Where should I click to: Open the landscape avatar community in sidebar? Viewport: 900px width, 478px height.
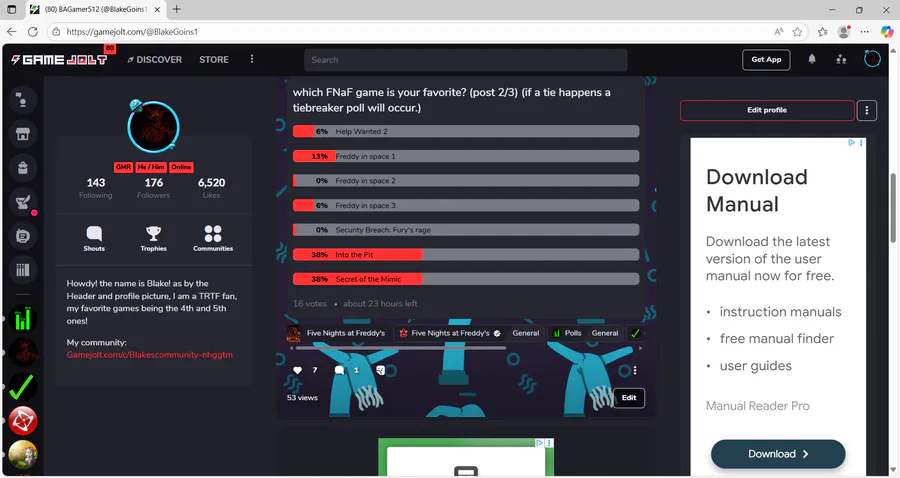click(x=22, y=455)
